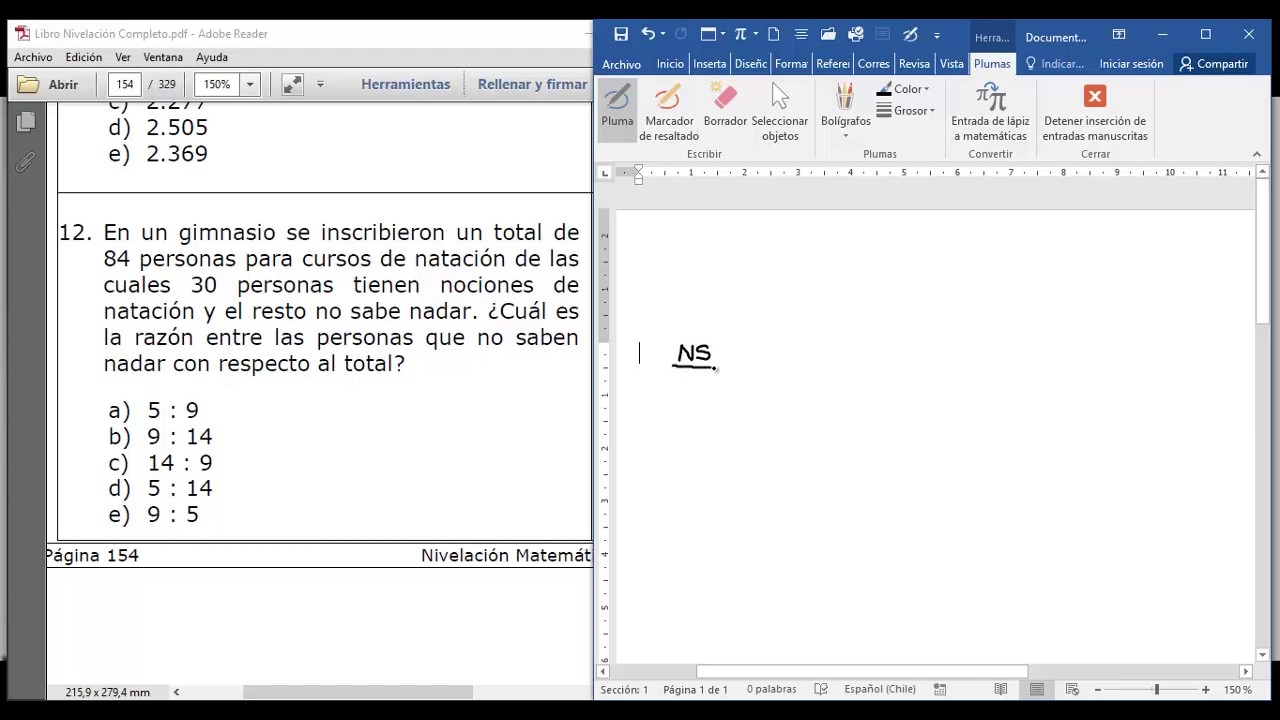Click the macro recording status icon
This screenshot has height=720, width=1280.
940,689
